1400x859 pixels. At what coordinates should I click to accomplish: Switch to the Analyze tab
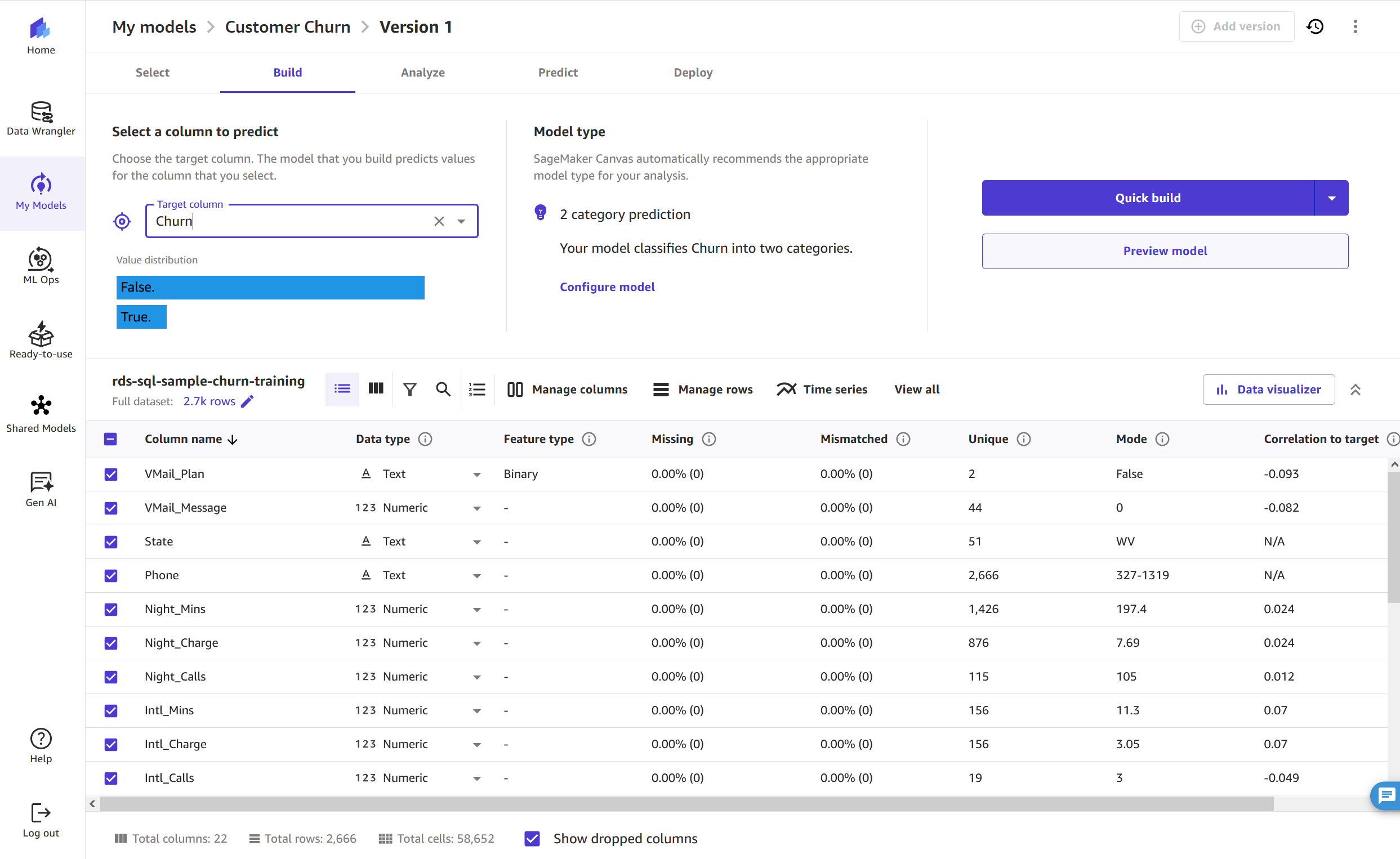[423, 73]
